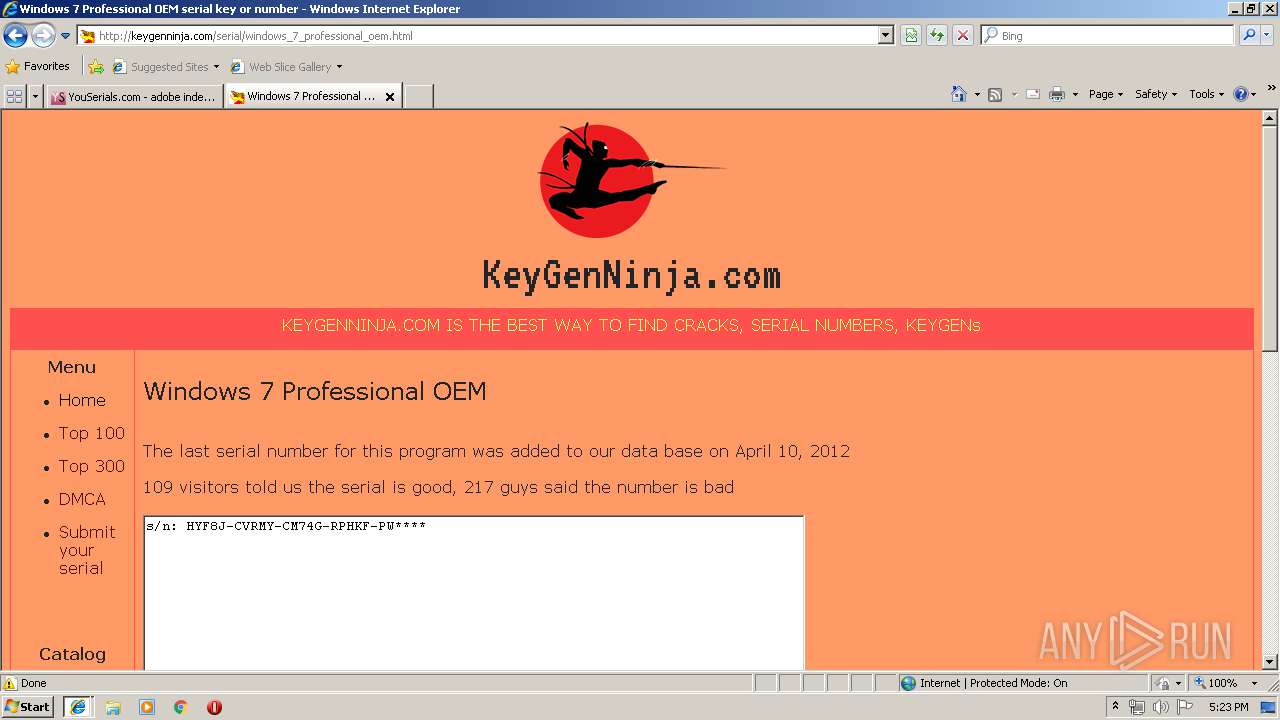Image resolution: width=1280 pixels, height=720 pixels.
Task: Refresh the page with the green arrows
Action: click(937, 36)
